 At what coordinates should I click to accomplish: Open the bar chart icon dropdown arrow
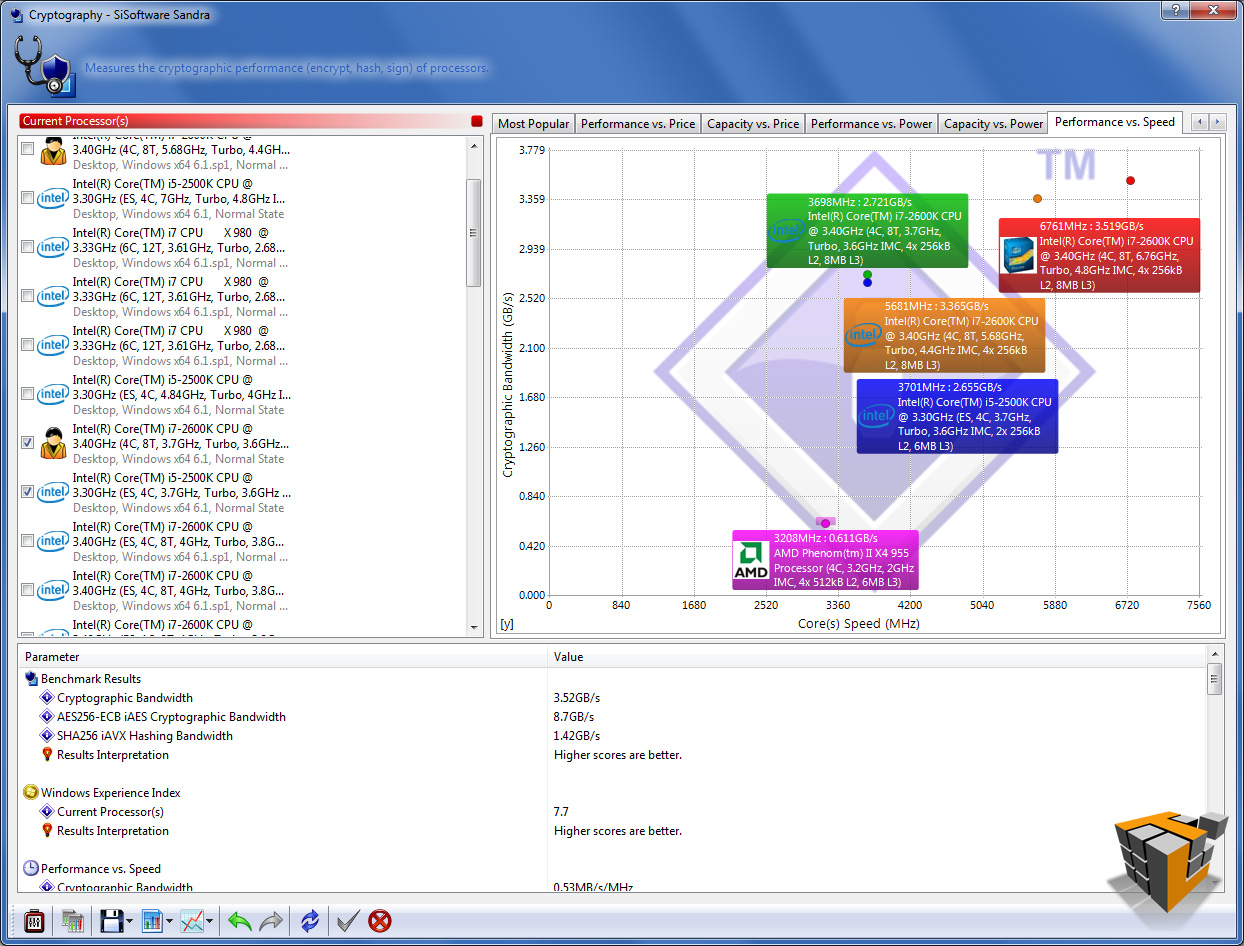(x=169, y=921)
